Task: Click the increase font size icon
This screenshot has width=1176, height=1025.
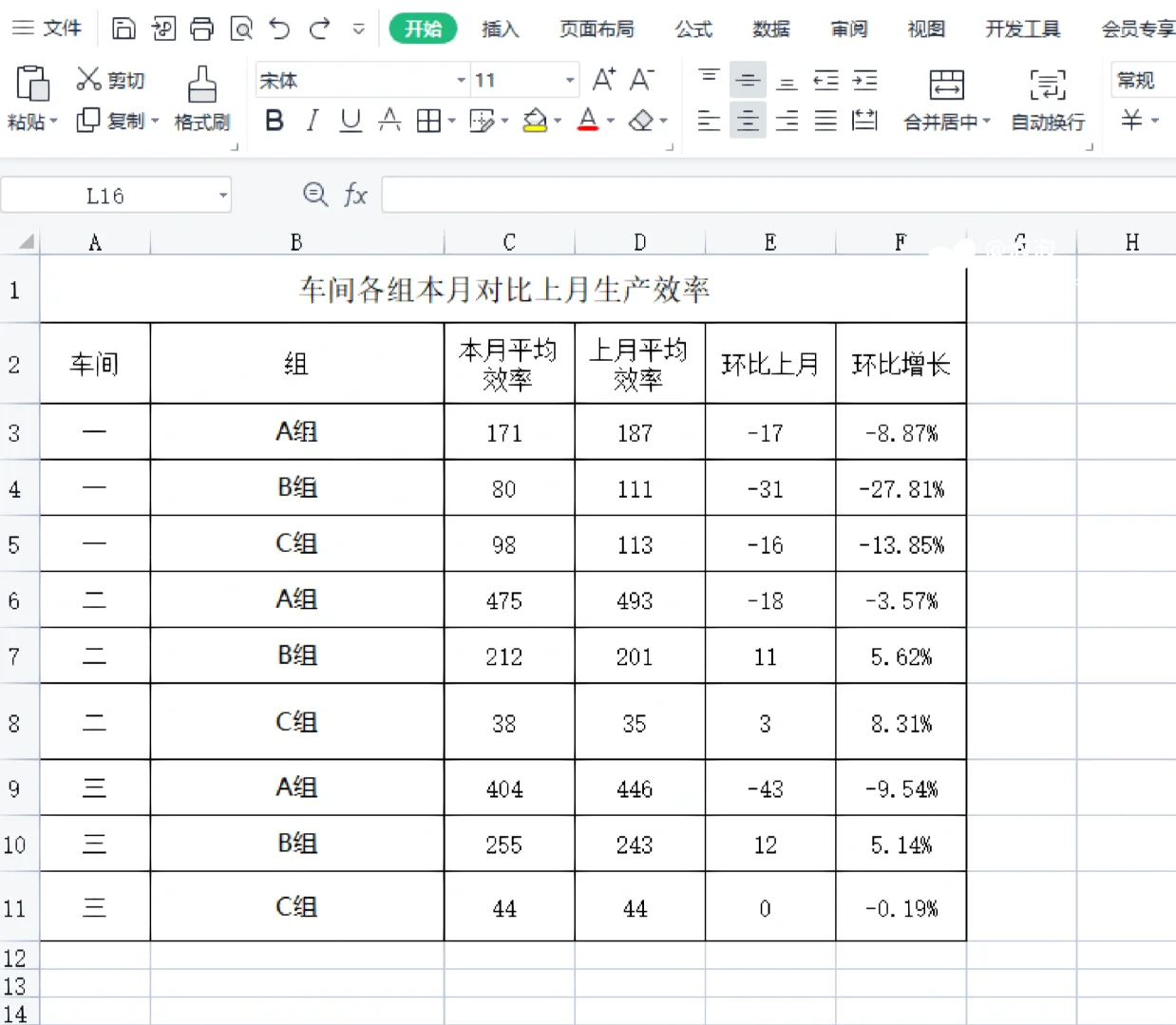Action: [x=603, y=80]
